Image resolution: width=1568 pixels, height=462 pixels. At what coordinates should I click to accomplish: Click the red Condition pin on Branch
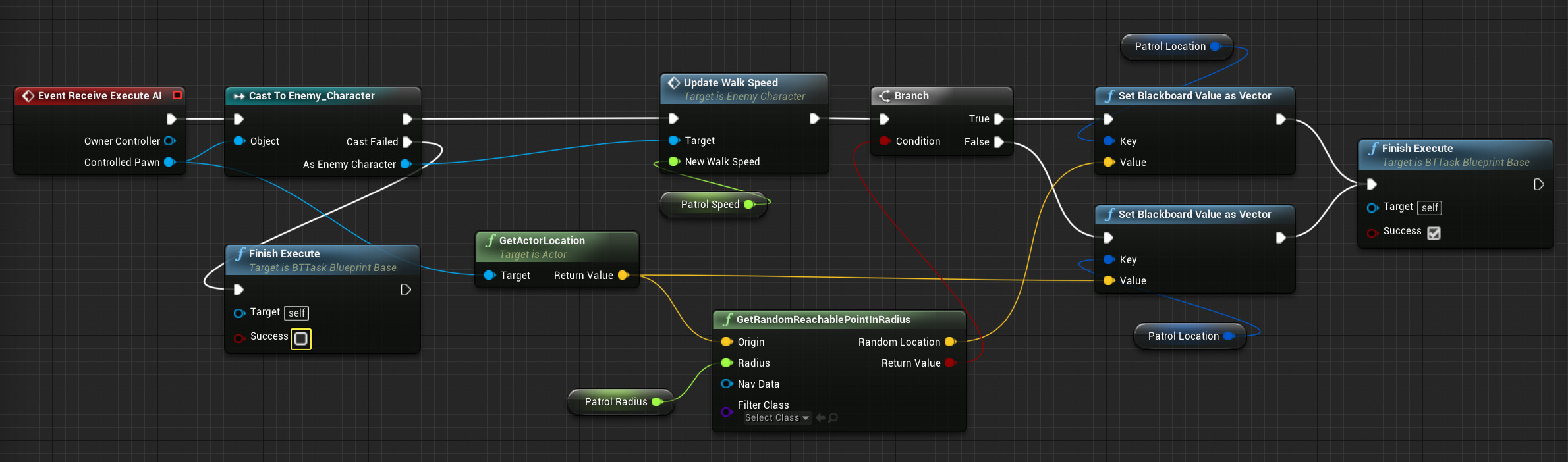(x=884, y=141)
